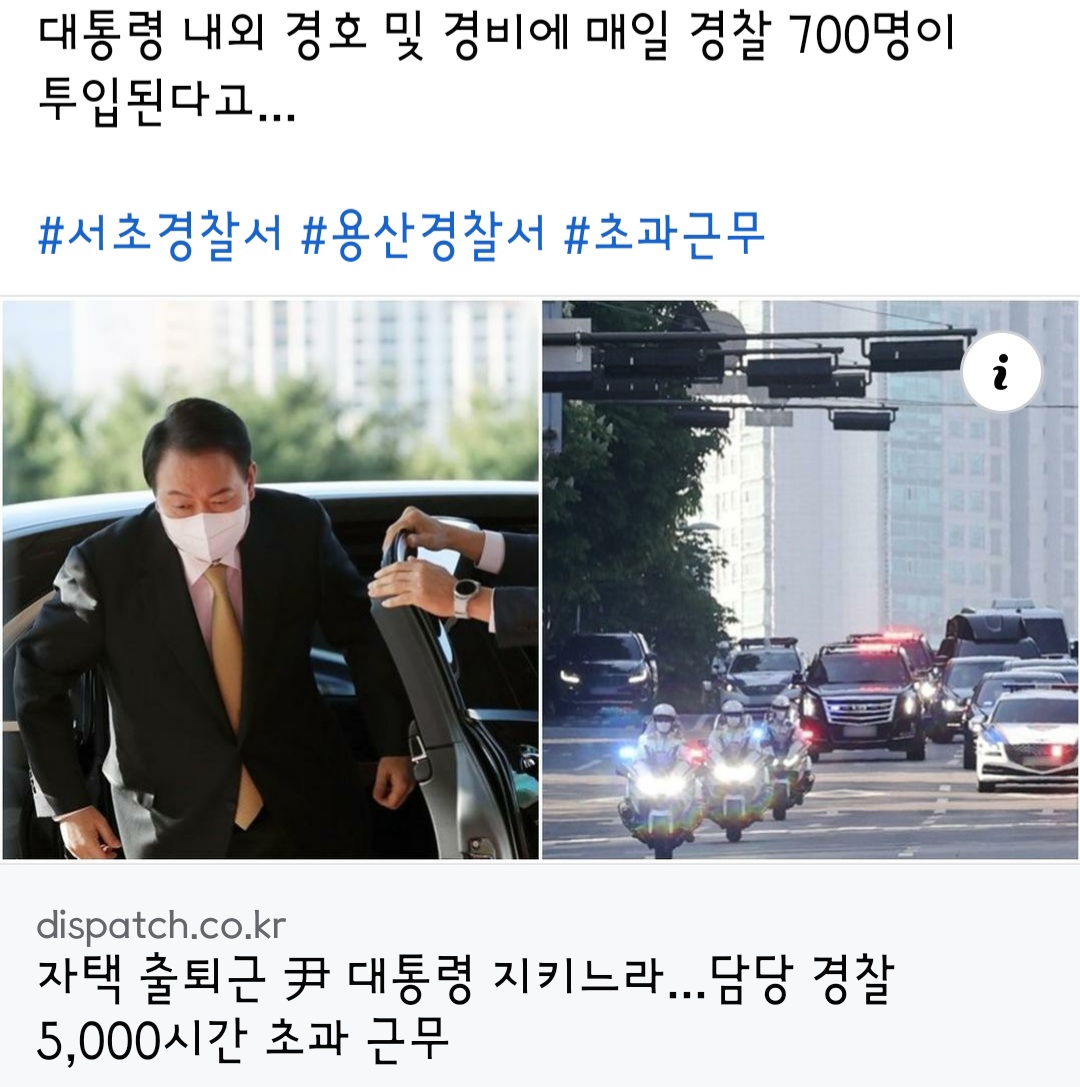1080x1087 pixels.
Task: Open the #서초경찰서 hashtag
Action: (160, 235)
